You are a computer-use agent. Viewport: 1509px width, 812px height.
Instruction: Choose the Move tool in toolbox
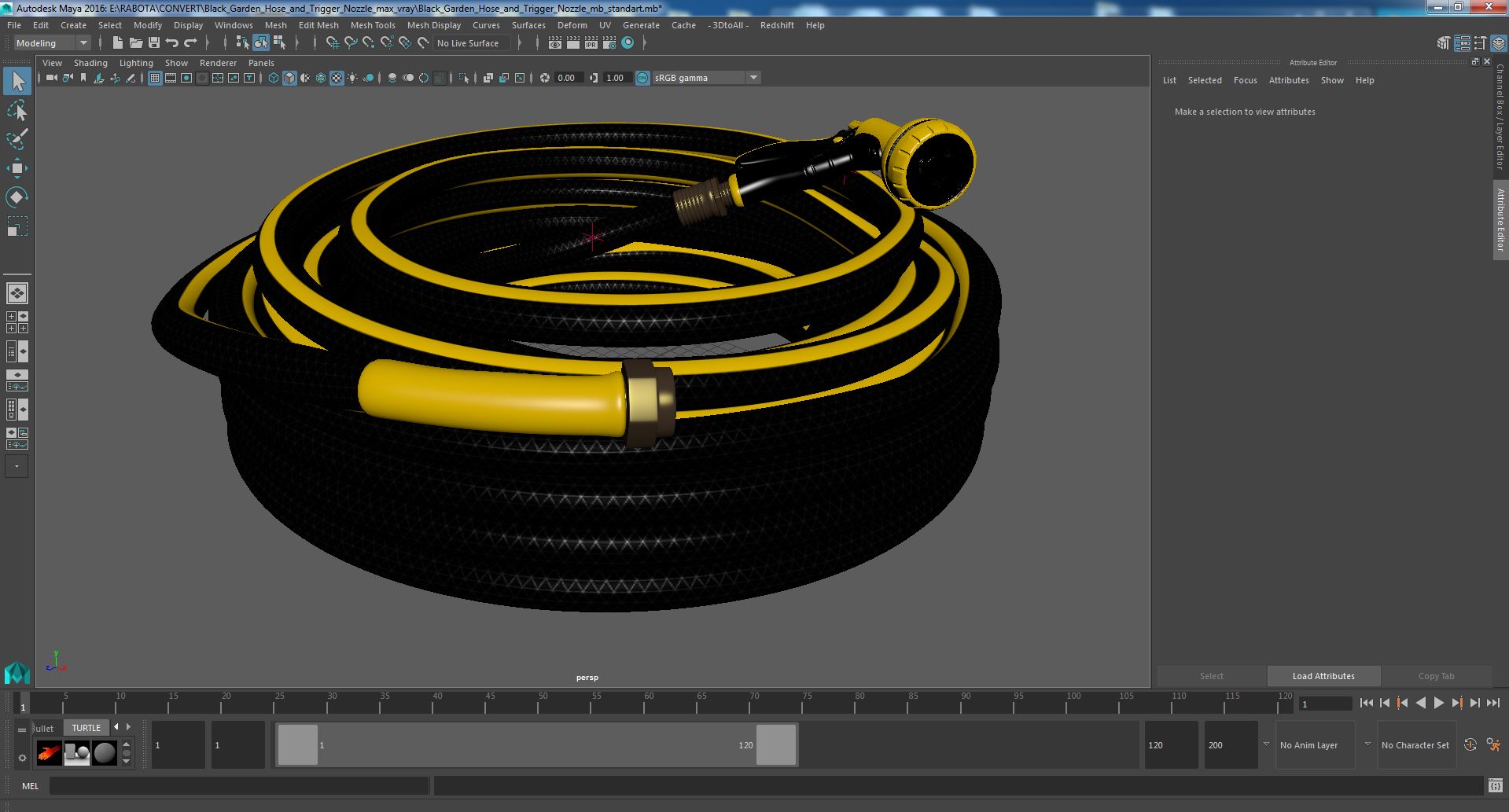(17, 168)
